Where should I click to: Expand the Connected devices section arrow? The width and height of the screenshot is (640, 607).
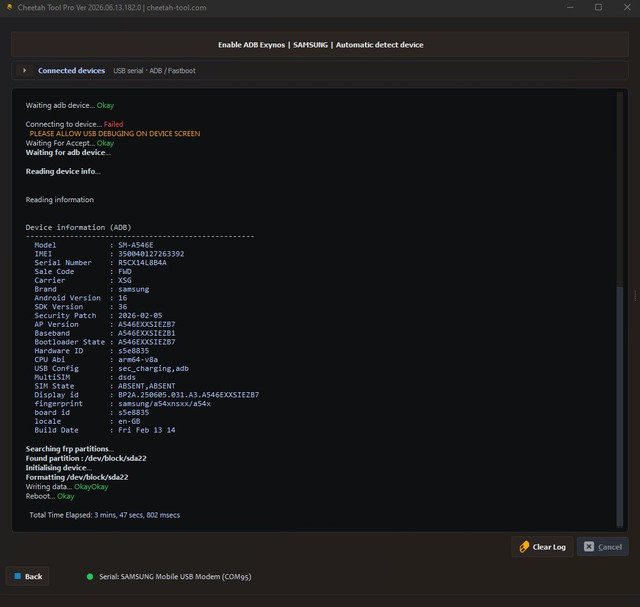point(24,71)
